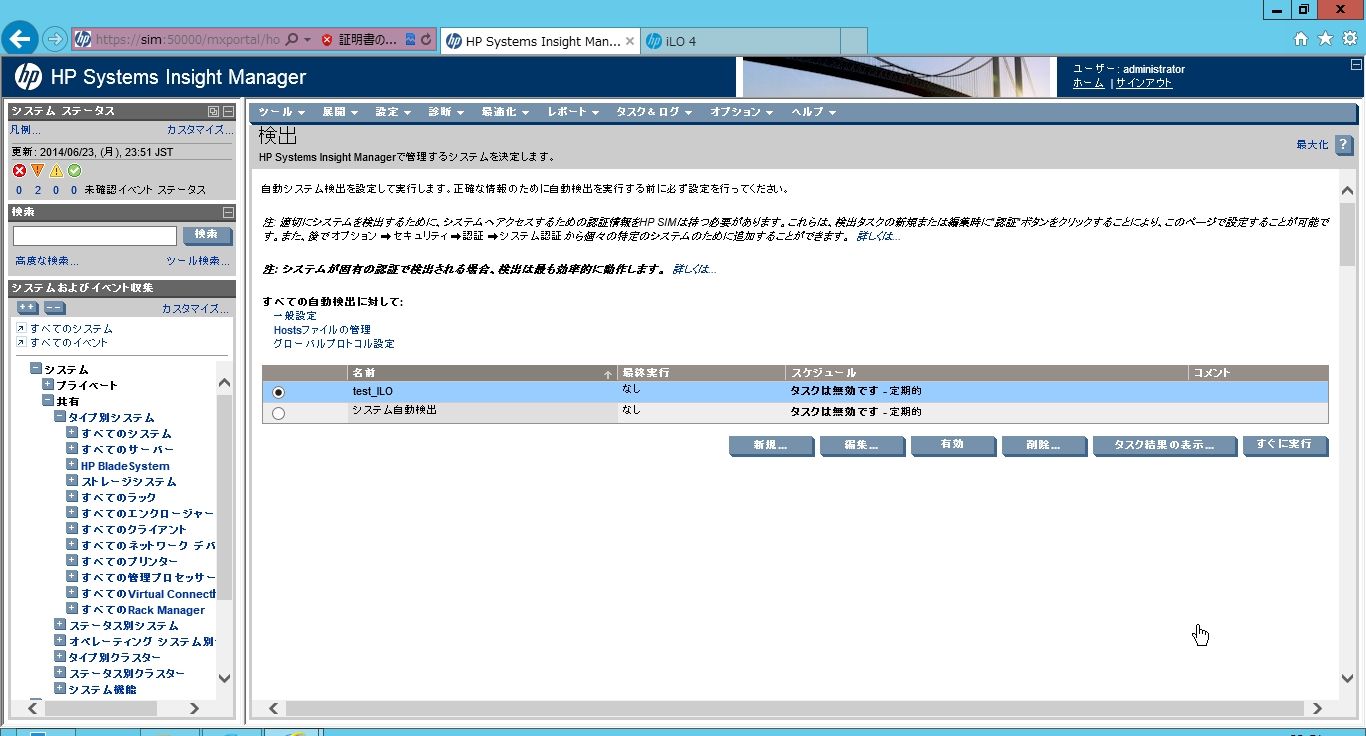This screenshot has height=736, width=1366.
Task: Click the shortcut icon beside すべてのイベント
Action: 21,342
